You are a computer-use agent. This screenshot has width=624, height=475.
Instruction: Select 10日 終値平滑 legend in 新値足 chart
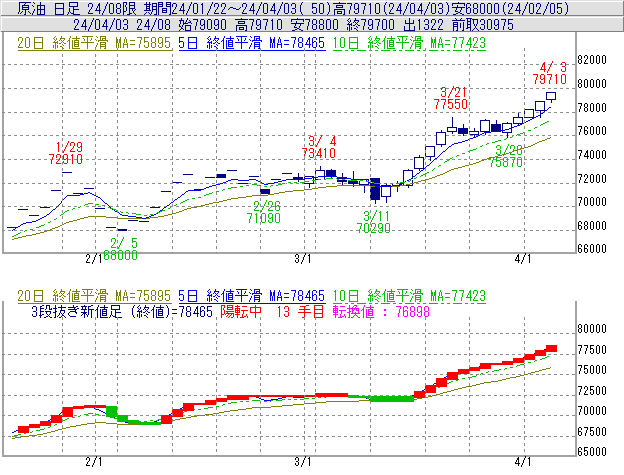[409, 296]
